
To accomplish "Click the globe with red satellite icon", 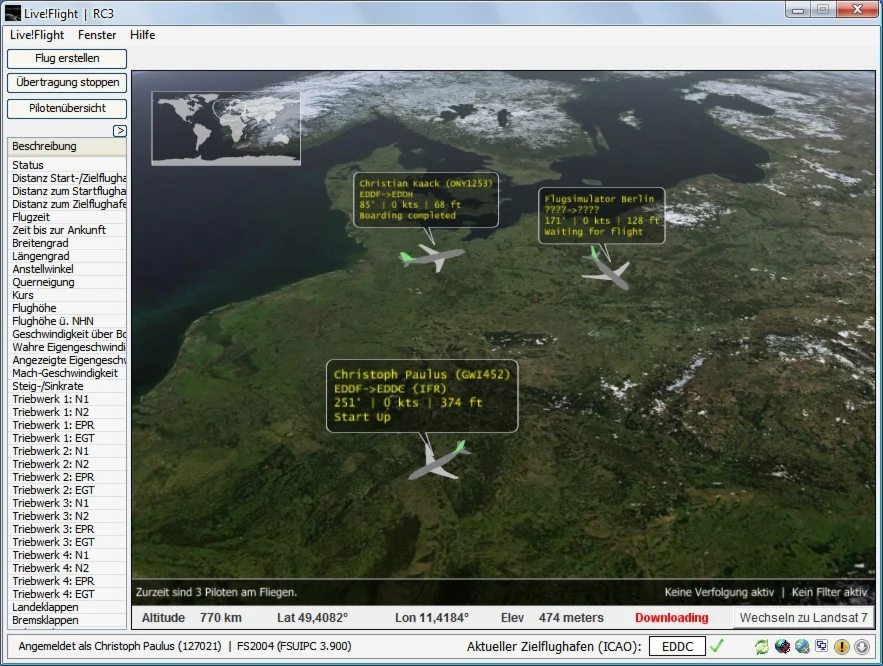I will 782,647.
